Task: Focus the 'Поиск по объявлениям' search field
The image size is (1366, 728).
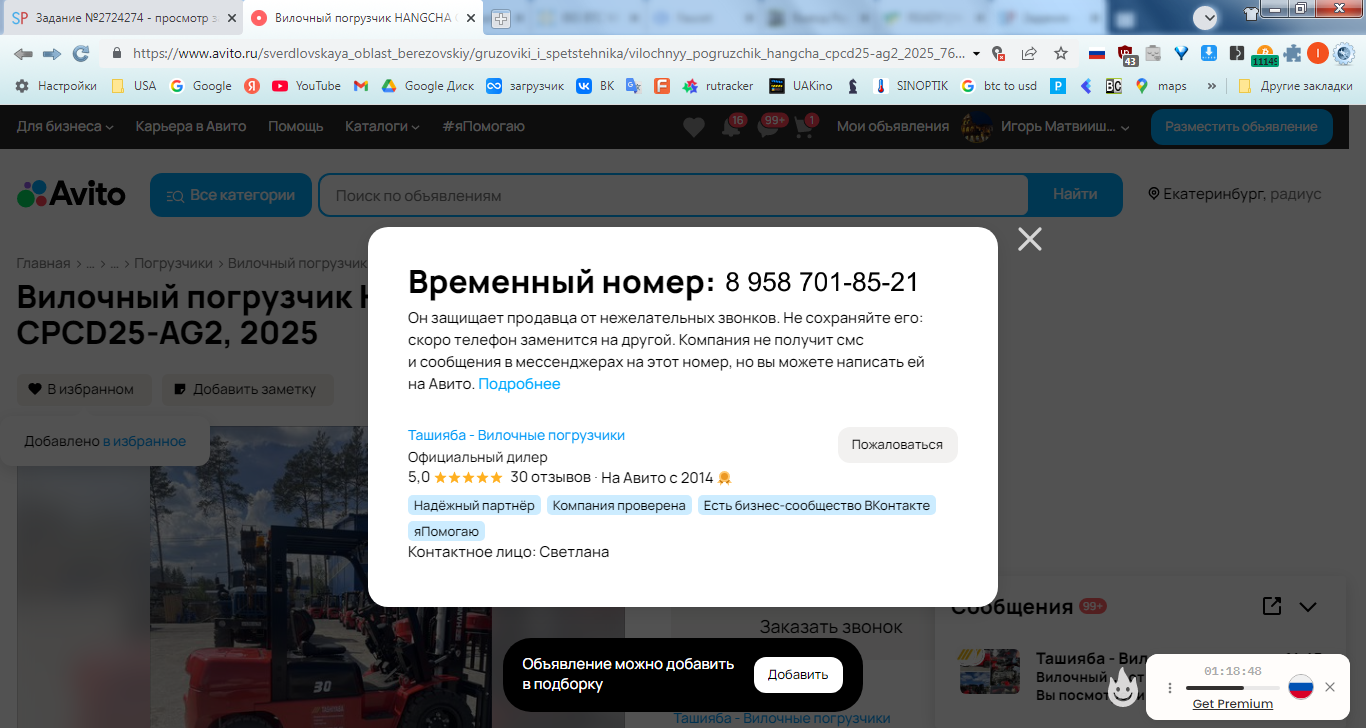Action: tap(673, 195)
